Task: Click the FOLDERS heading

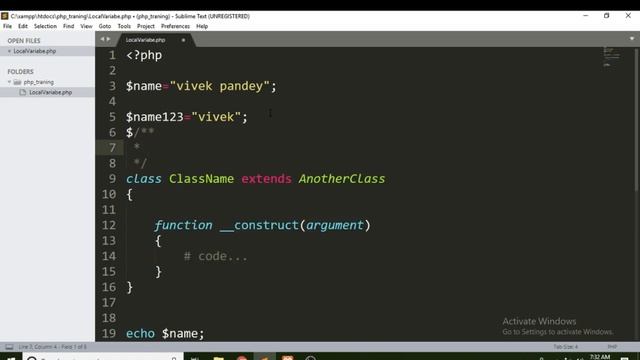Action: point(20,72)
